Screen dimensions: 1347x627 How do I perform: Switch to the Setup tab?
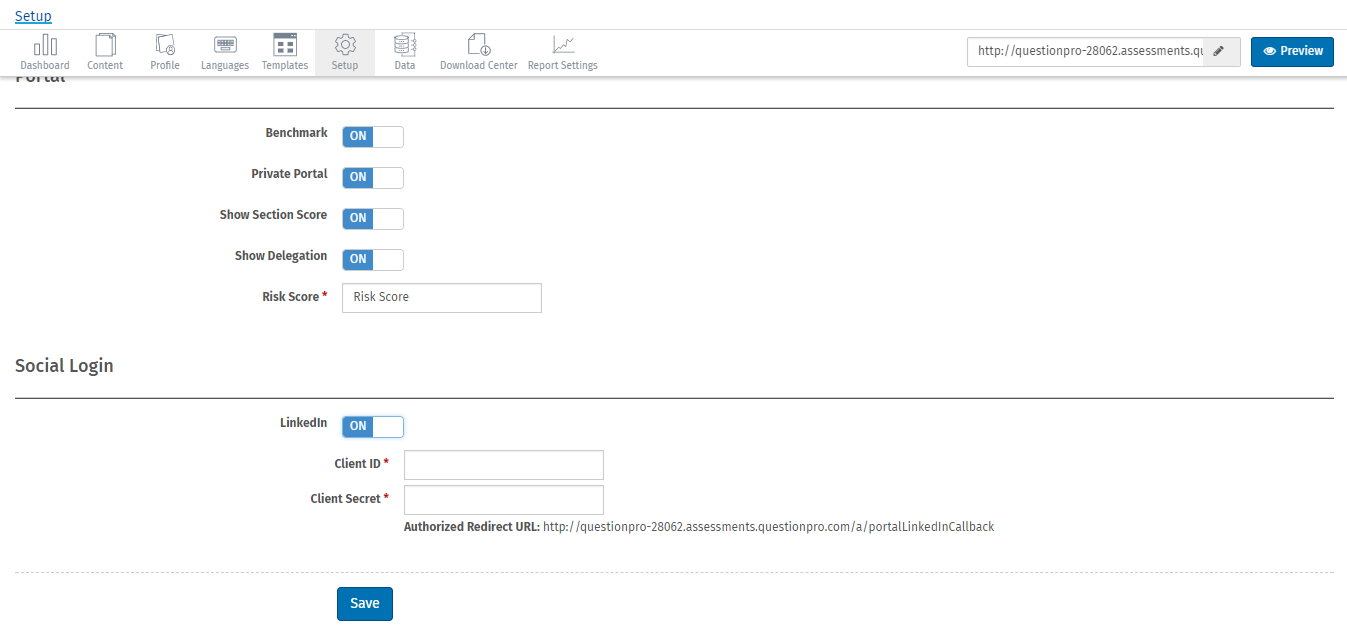tap(344, 52)
